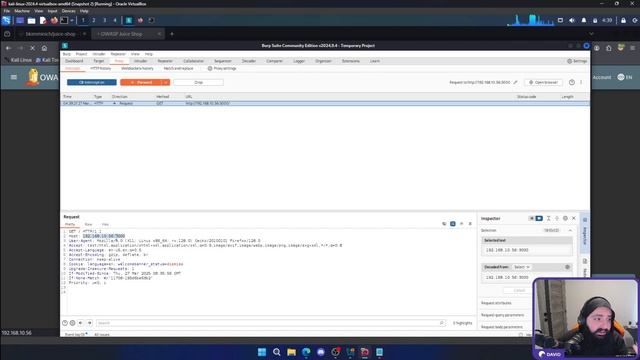Forward the intercepted request

[141, 82]
